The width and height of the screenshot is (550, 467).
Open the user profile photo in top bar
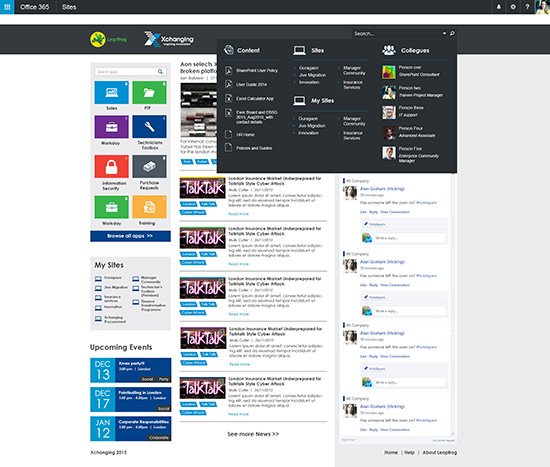click(x=542, y=7)
